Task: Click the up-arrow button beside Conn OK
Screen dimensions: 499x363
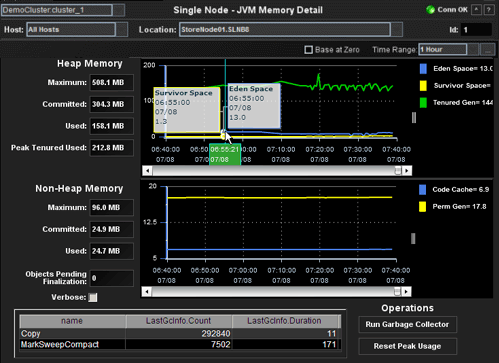Action: [476, 10]
